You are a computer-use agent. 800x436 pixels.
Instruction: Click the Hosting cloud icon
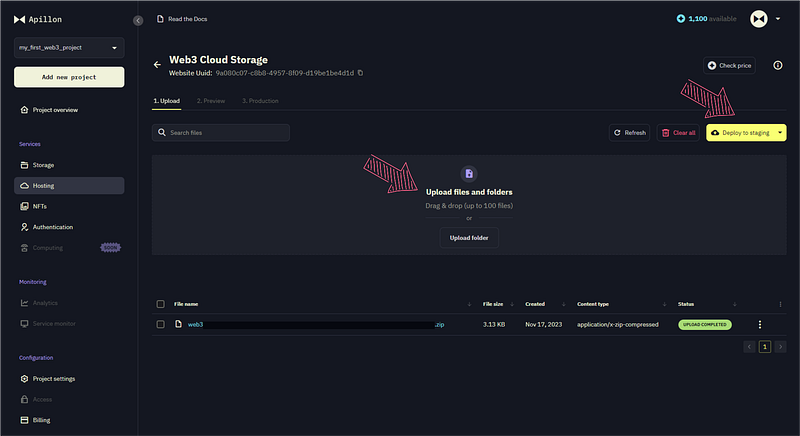tap(24, 186)
